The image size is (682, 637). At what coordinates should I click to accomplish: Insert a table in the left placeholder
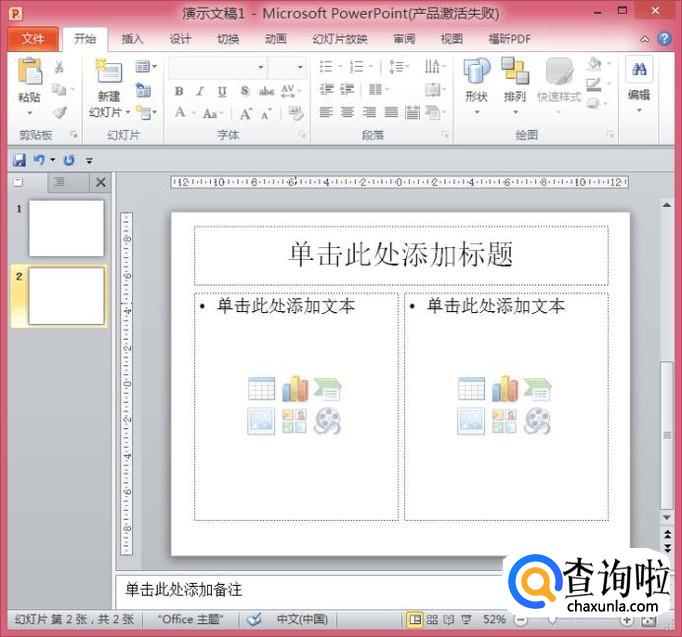click(261, 389)
